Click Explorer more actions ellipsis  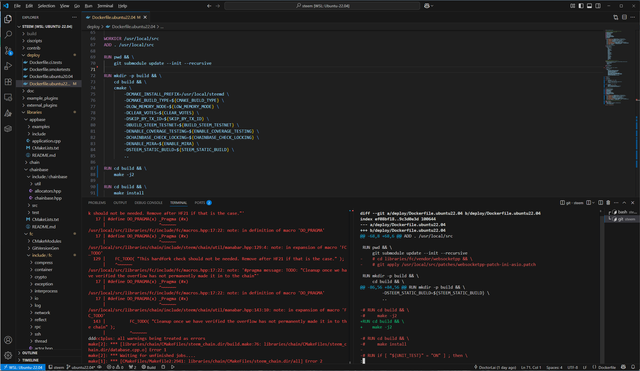point(74,18)
